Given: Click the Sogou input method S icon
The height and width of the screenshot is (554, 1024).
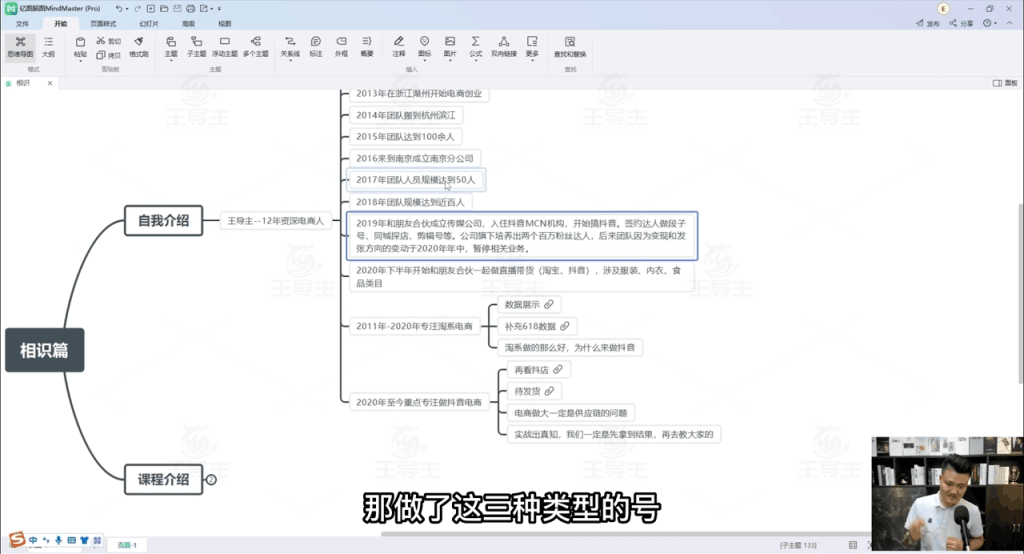Looking at the screenshot, I should (17, 540).
